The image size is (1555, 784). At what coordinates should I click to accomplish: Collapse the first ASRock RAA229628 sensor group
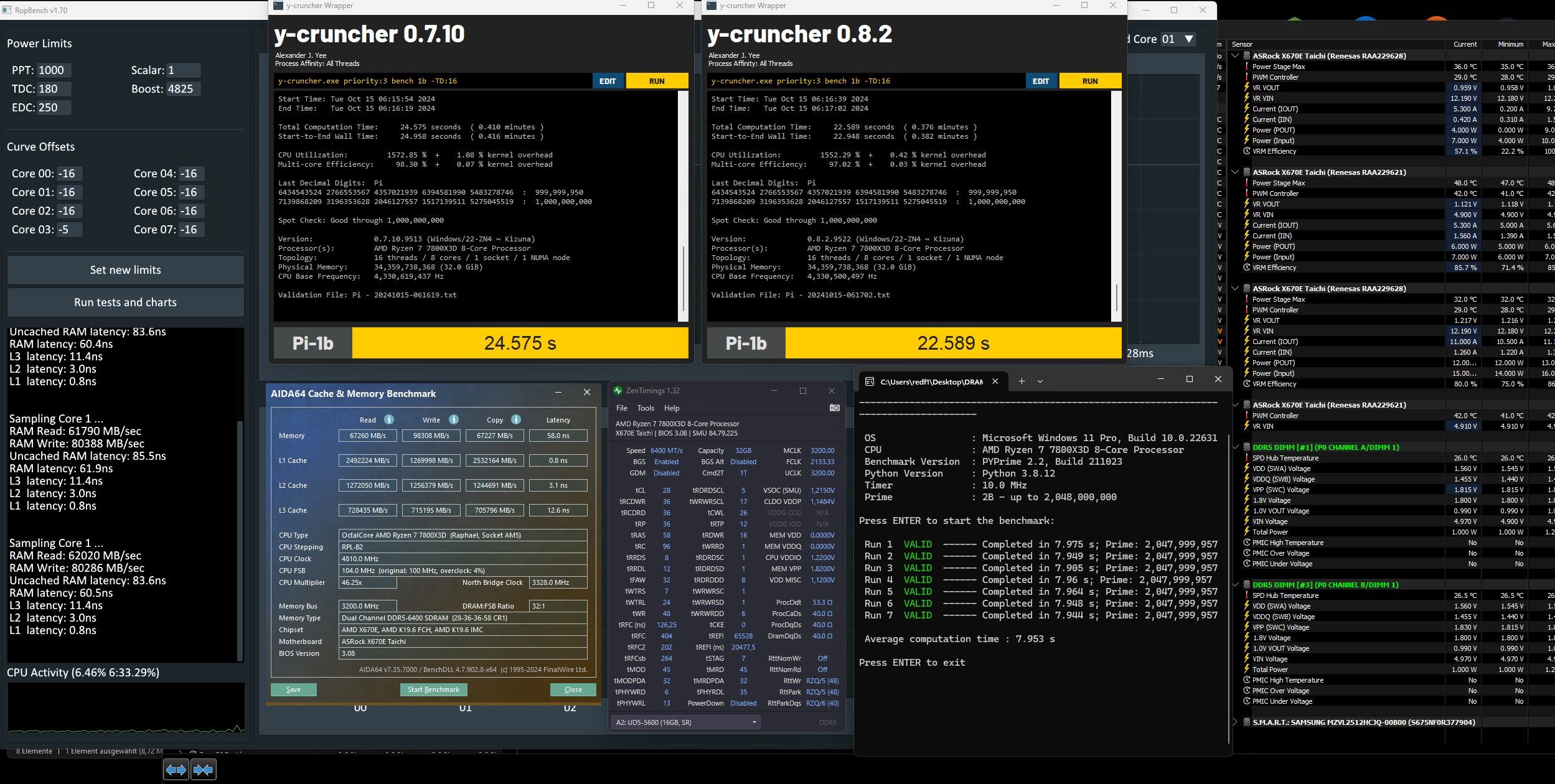1235,55
